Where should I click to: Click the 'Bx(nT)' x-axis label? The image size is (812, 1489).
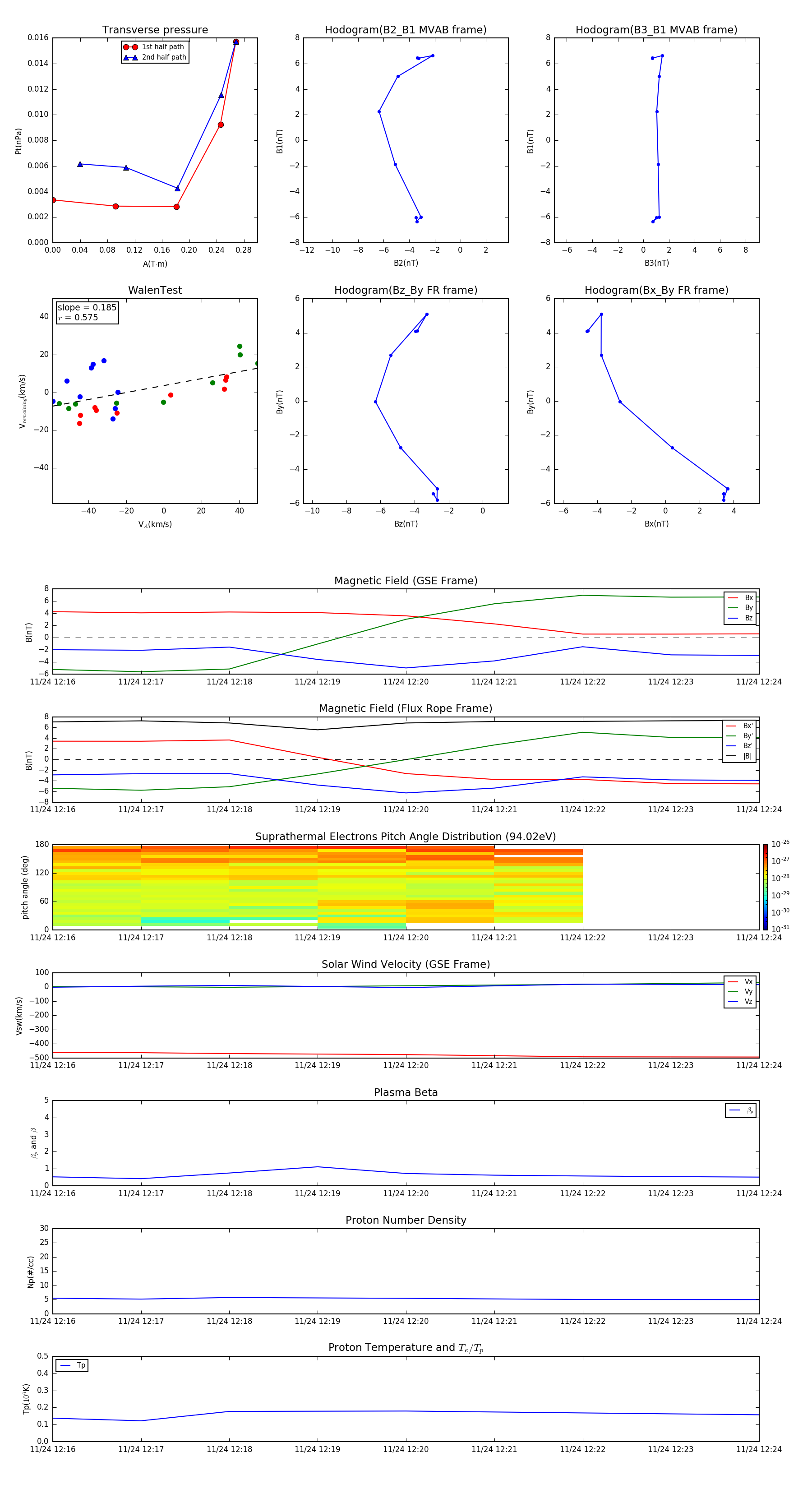[x=656, y=524]
